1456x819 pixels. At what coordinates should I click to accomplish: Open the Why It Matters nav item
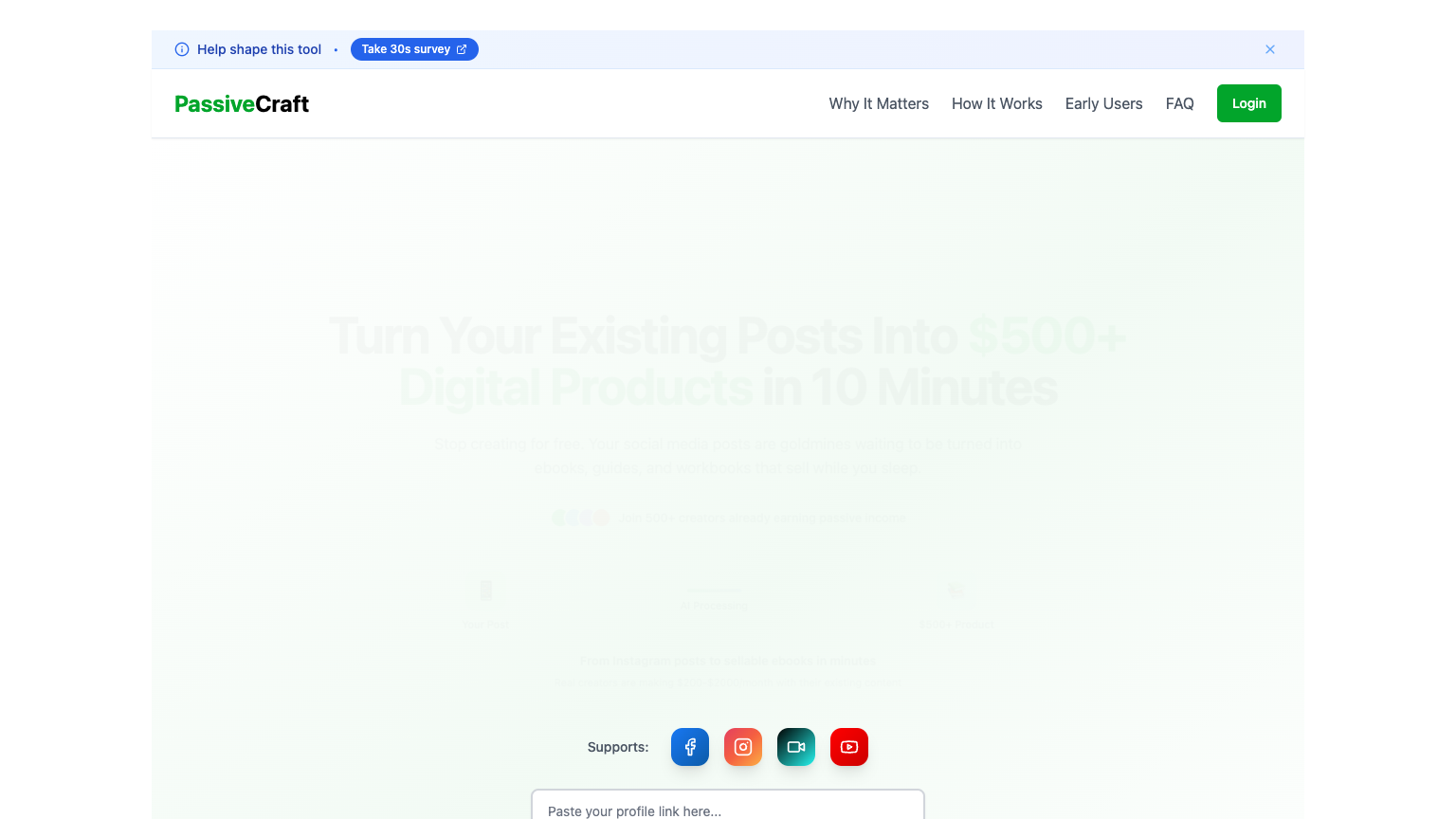point(879,103)
